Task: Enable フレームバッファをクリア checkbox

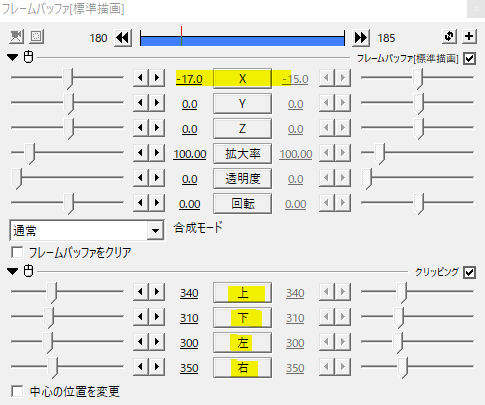Action: point(17,252)
